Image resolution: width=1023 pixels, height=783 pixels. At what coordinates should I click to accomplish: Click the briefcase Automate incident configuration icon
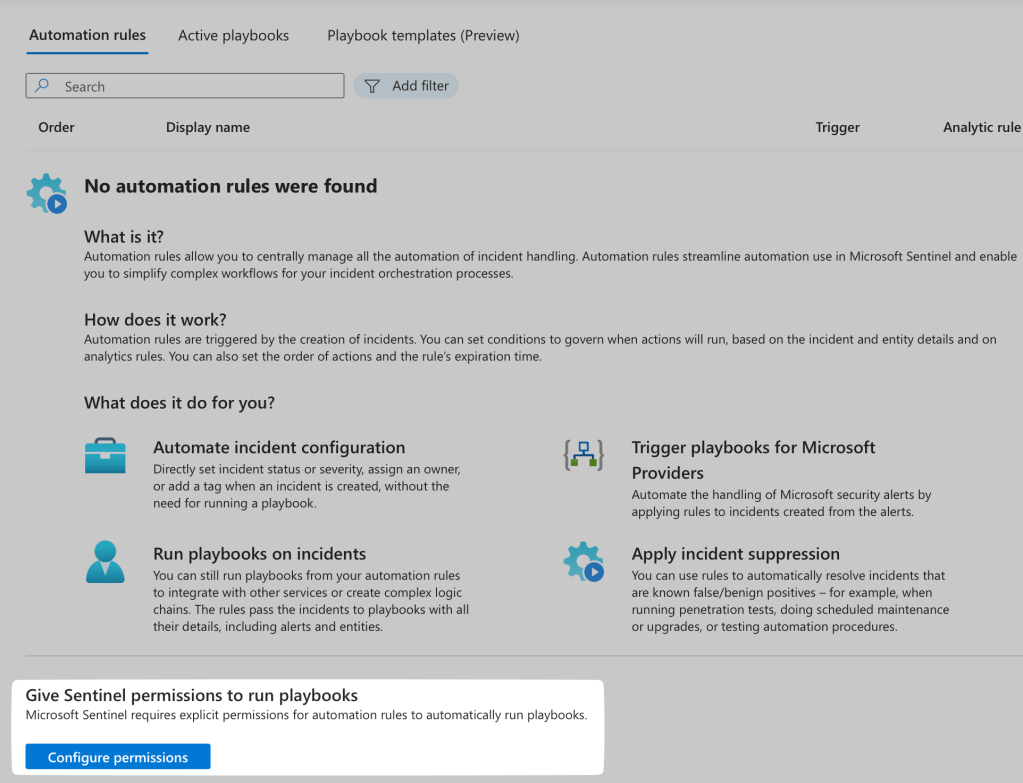(x=105, y=456)
